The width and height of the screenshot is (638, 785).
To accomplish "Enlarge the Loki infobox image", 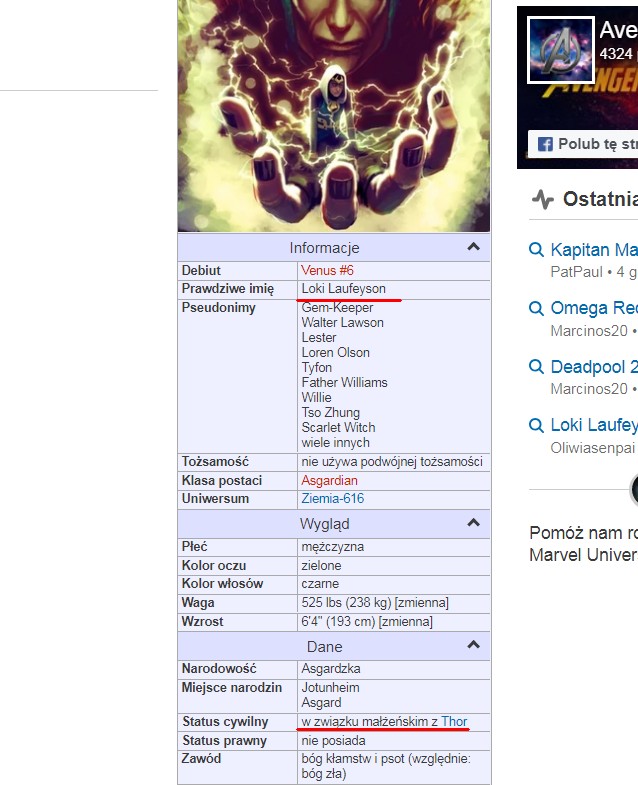I will (x=334, y=115).
